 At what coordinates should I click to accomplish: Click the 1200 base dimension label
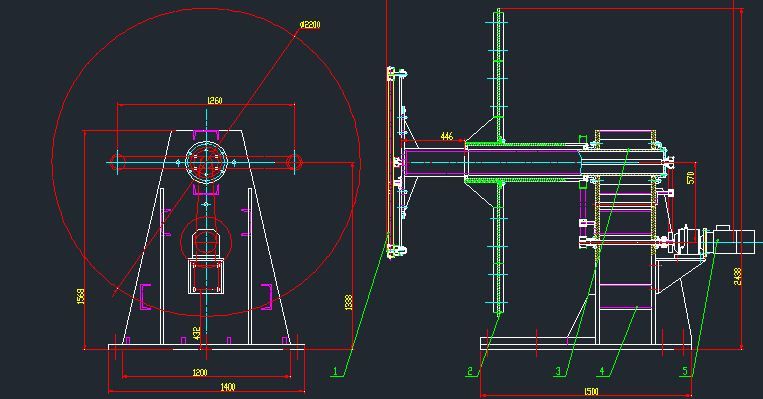200,373
